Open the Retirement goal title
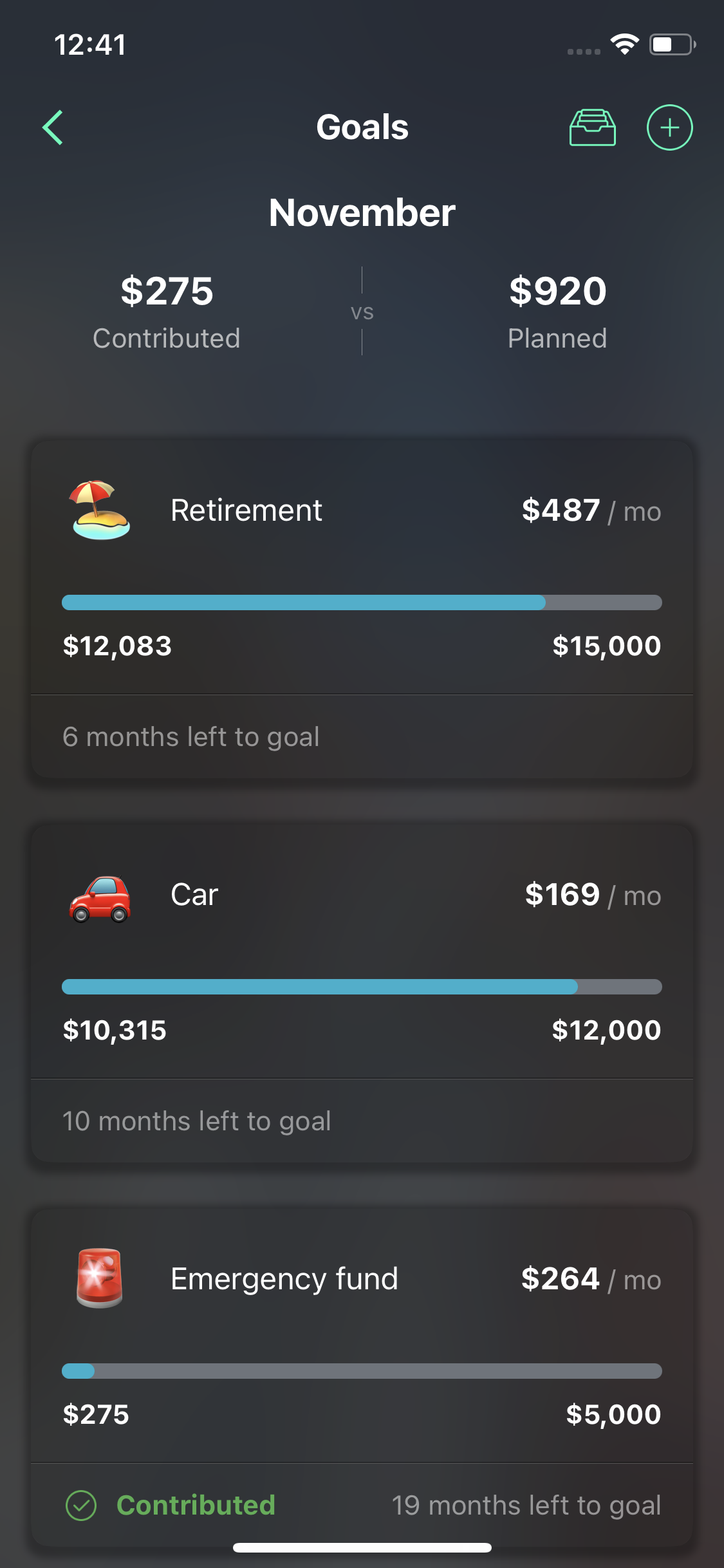The image size is (724, 1568). (246, 510)
